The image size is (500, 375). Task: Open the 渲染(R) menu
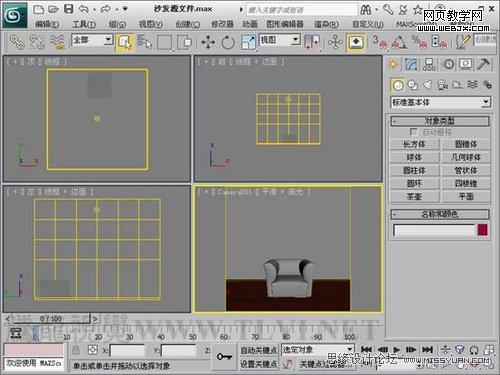coord(326,24)
